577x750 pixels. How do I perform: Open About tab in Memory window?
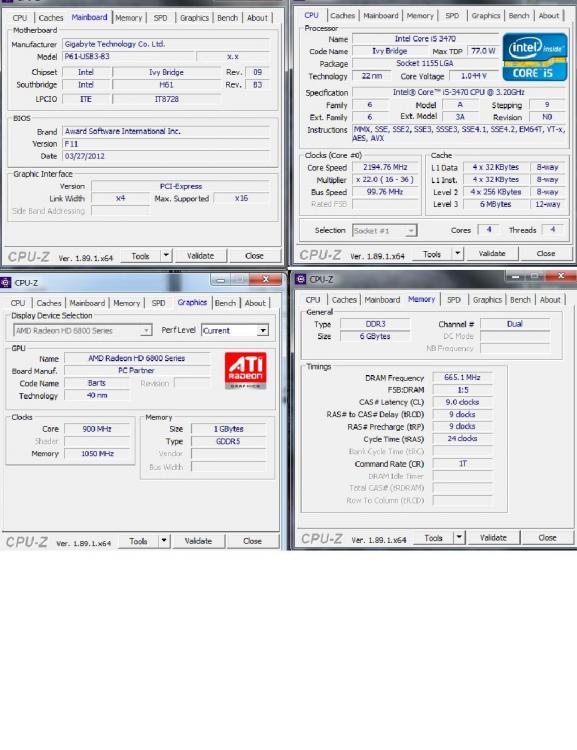point(550,300)
